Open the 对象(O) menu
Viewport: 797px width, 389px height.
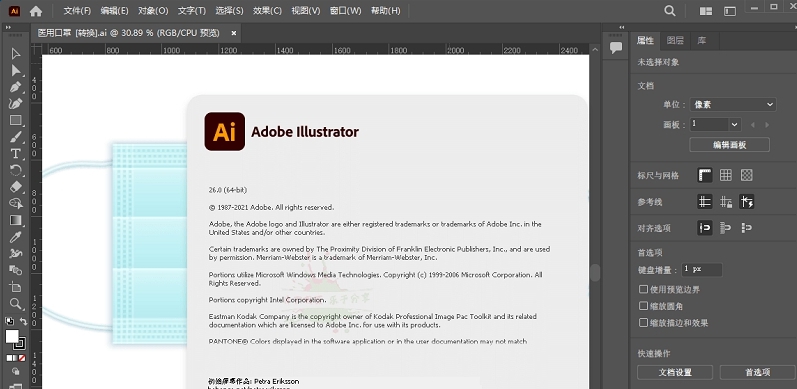coord(153,11)
